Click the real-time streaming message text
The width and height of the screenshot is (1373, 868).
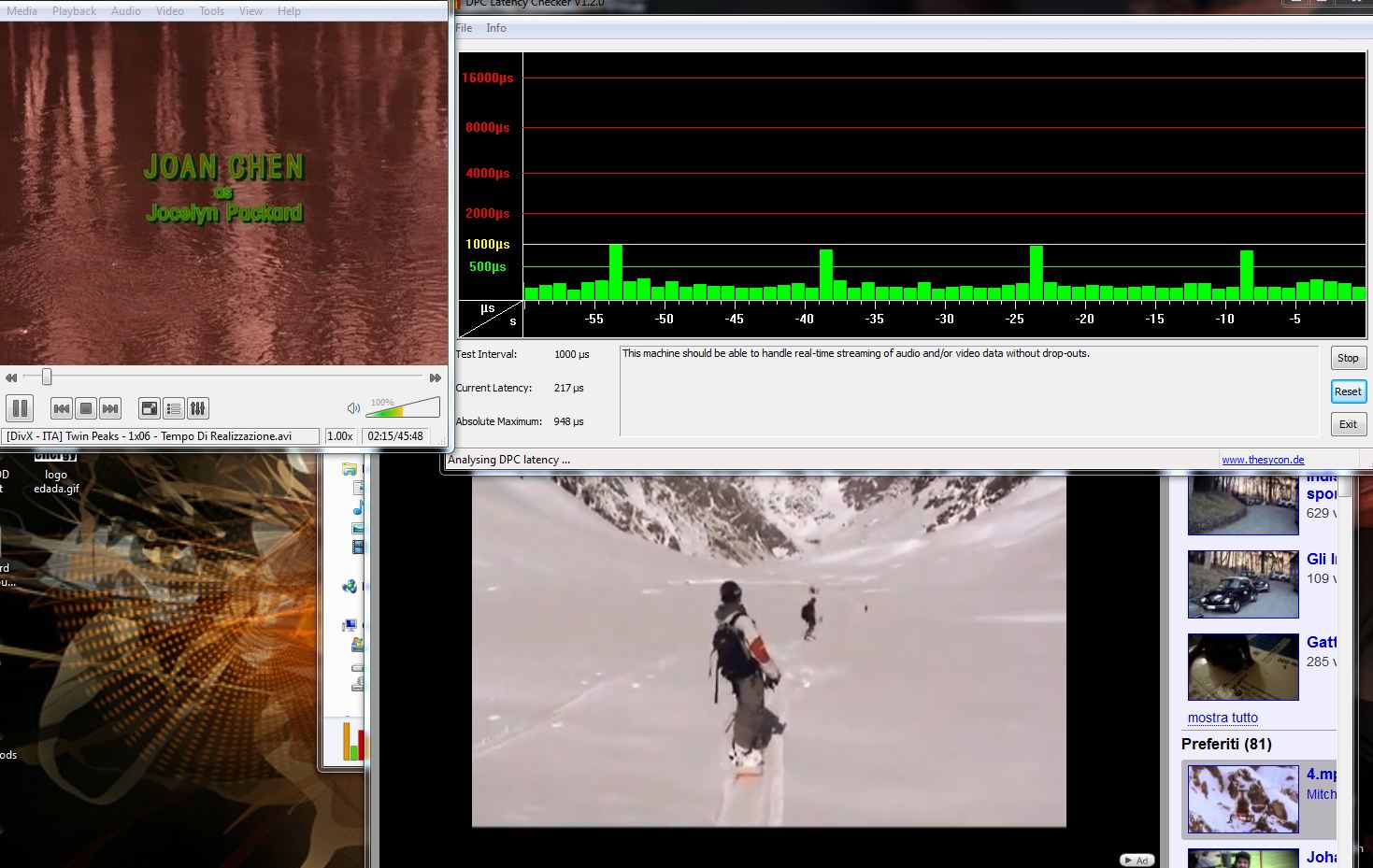pos(855,353)
